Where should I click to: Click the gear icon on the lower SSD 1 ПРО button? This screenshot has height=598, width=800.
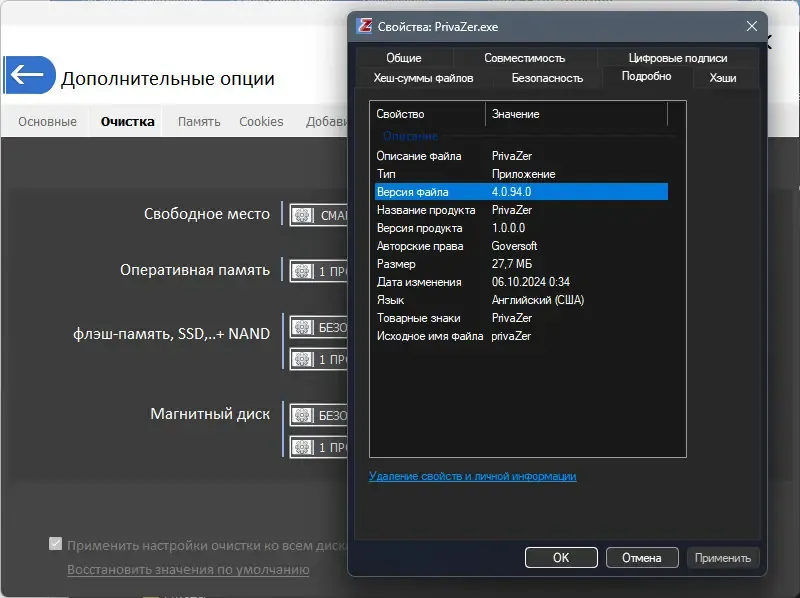(x=302, y=356)
